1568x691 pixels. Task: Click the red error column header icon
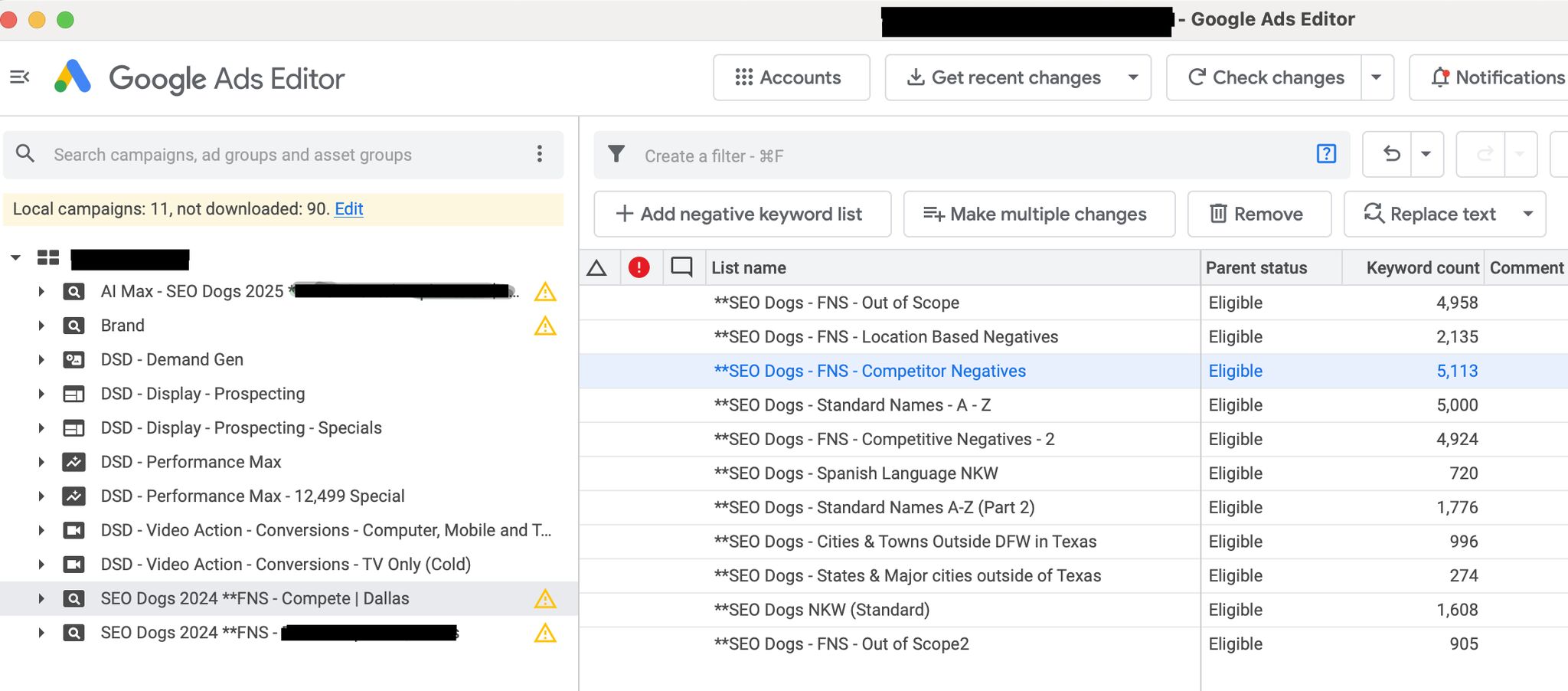639,267
